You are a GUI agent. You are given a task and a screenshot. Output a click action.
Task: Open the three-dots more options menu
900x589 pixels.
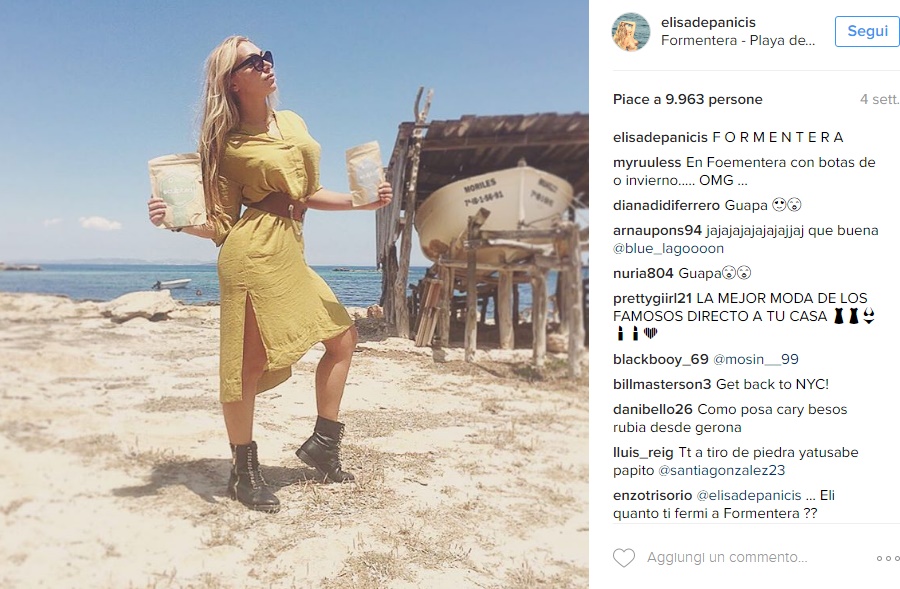(887, 558)
